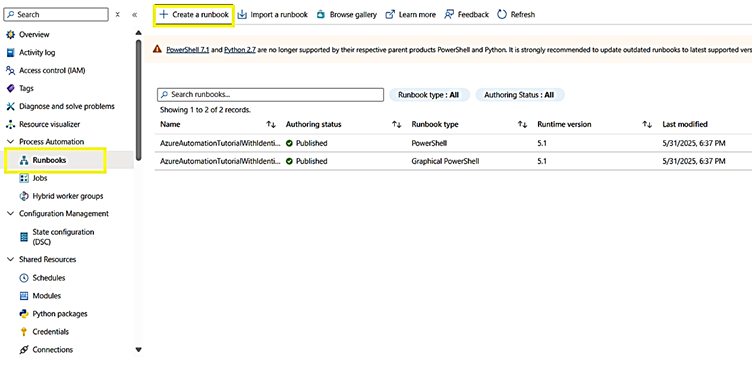Click the Access control (IAM) people icon
Screen dimensions: 752x381
[11, 71]
